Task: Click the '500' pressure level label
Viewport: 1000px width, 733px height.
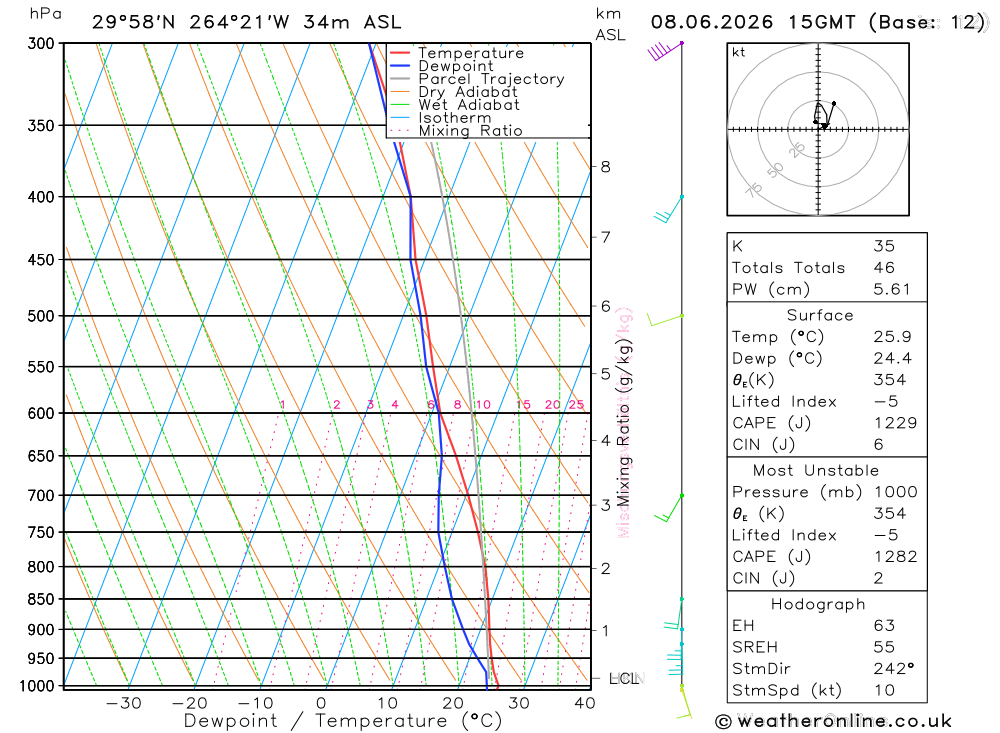Action: pyautogui.click(x=41, y=316)
